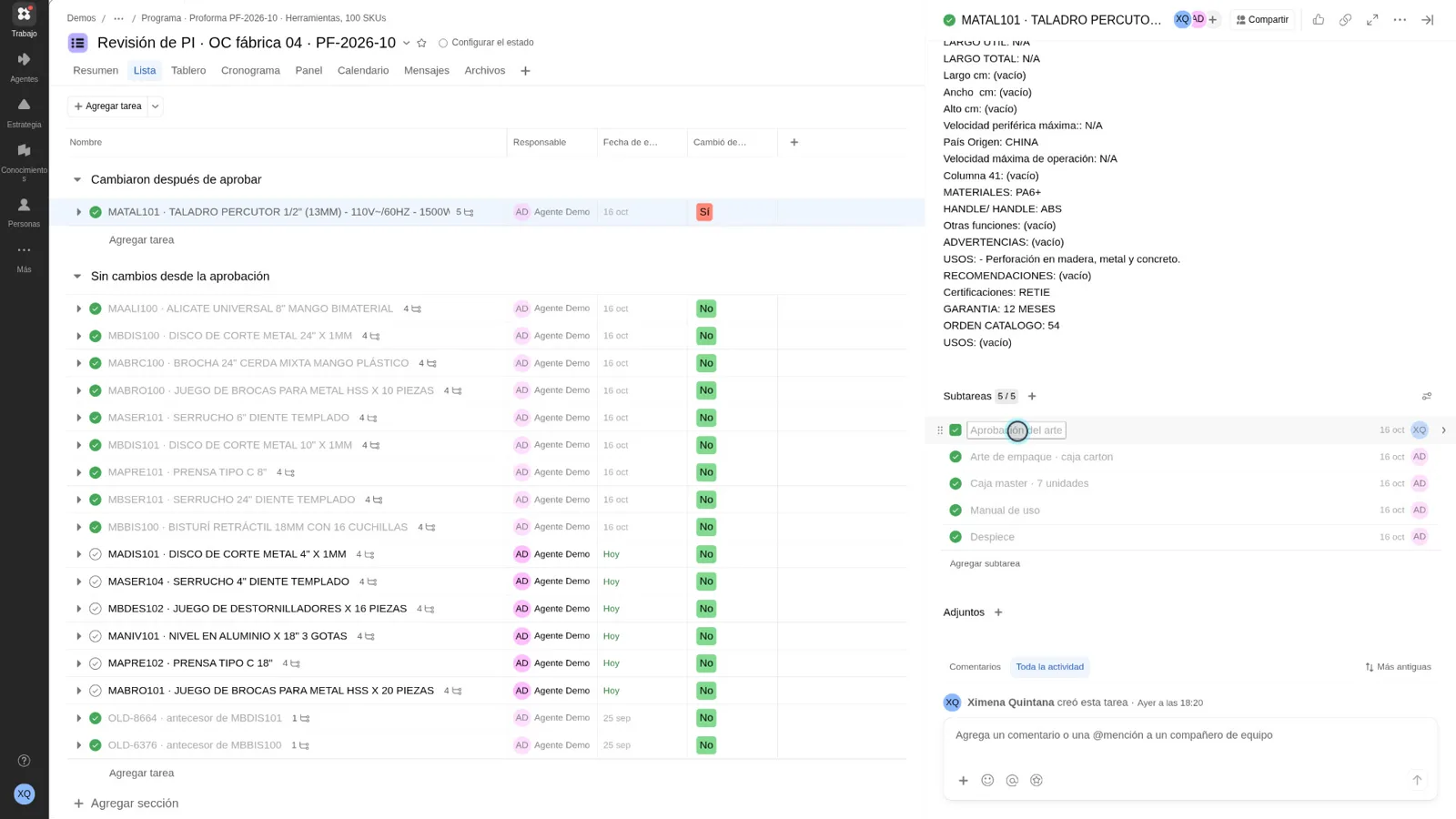This screenshot has width=1456, height=819.
Task: Star the project as favorite
Action: coord(421,43)
